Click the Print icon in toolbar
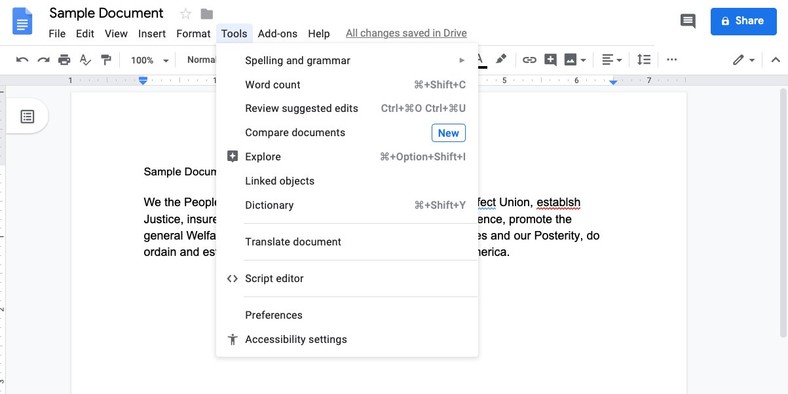The width and height of the screenshot is (788, 394). [64, 60]
